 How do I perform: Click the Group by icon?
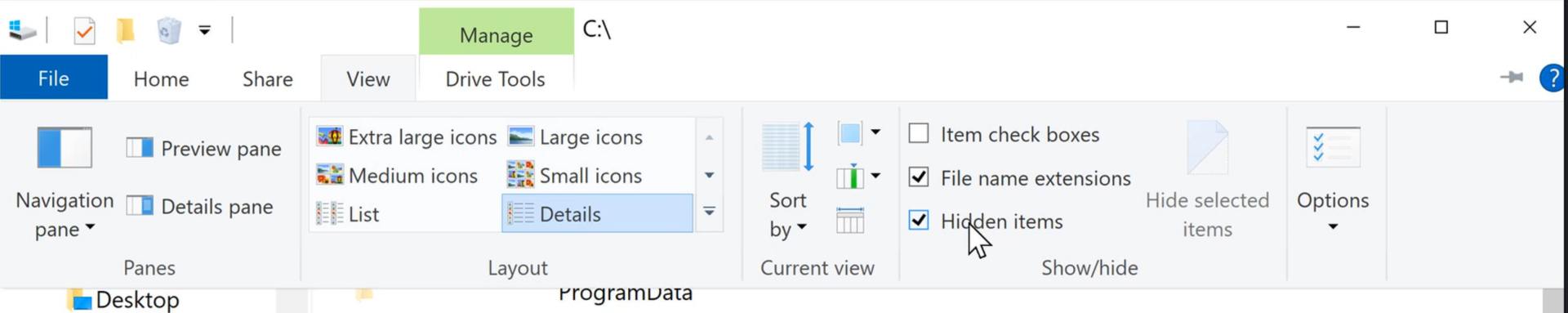click(858, 132)
